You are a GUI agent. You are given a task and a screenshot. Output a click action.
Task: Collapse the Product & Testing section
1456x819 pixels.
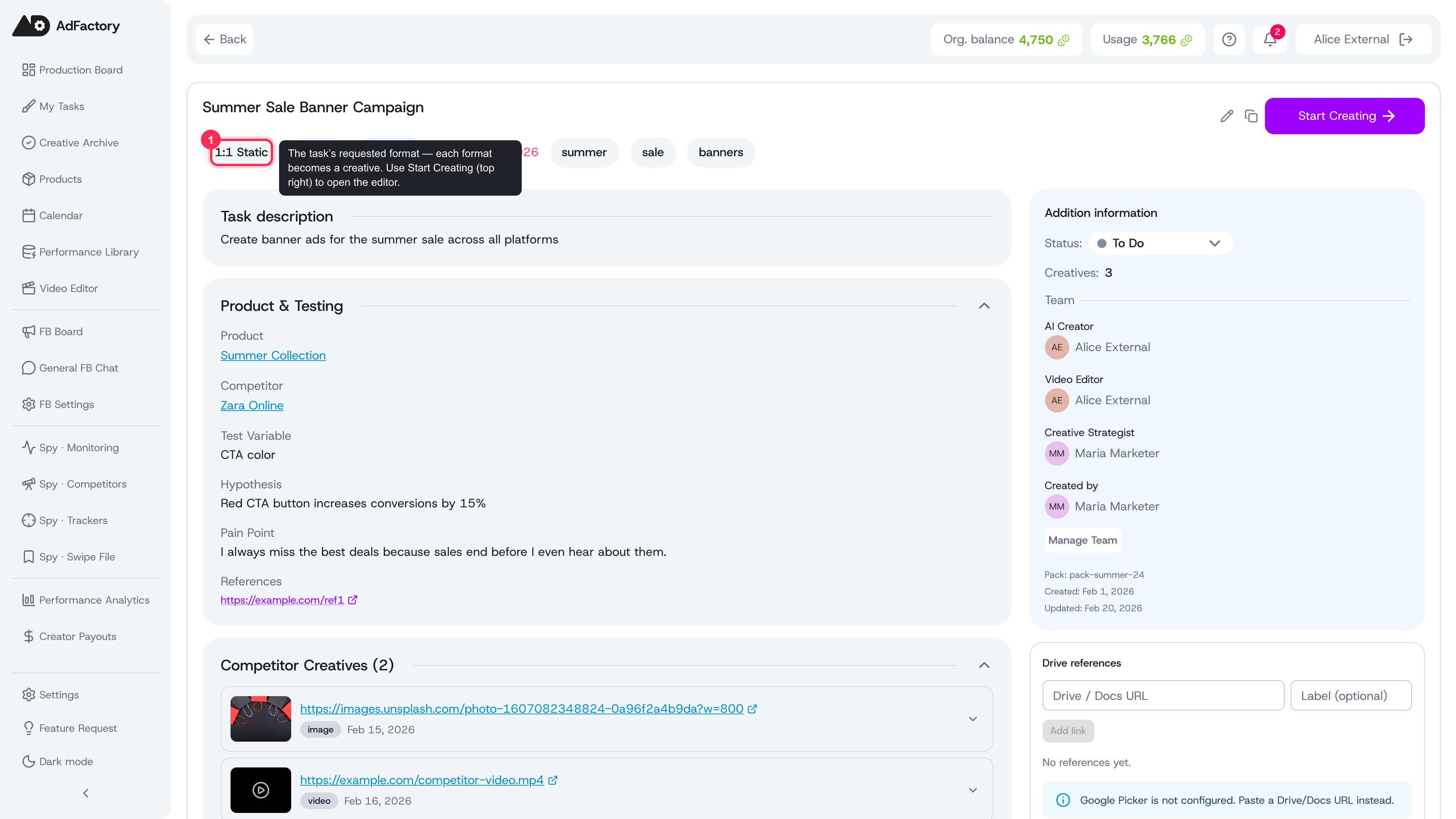(984, 306)
